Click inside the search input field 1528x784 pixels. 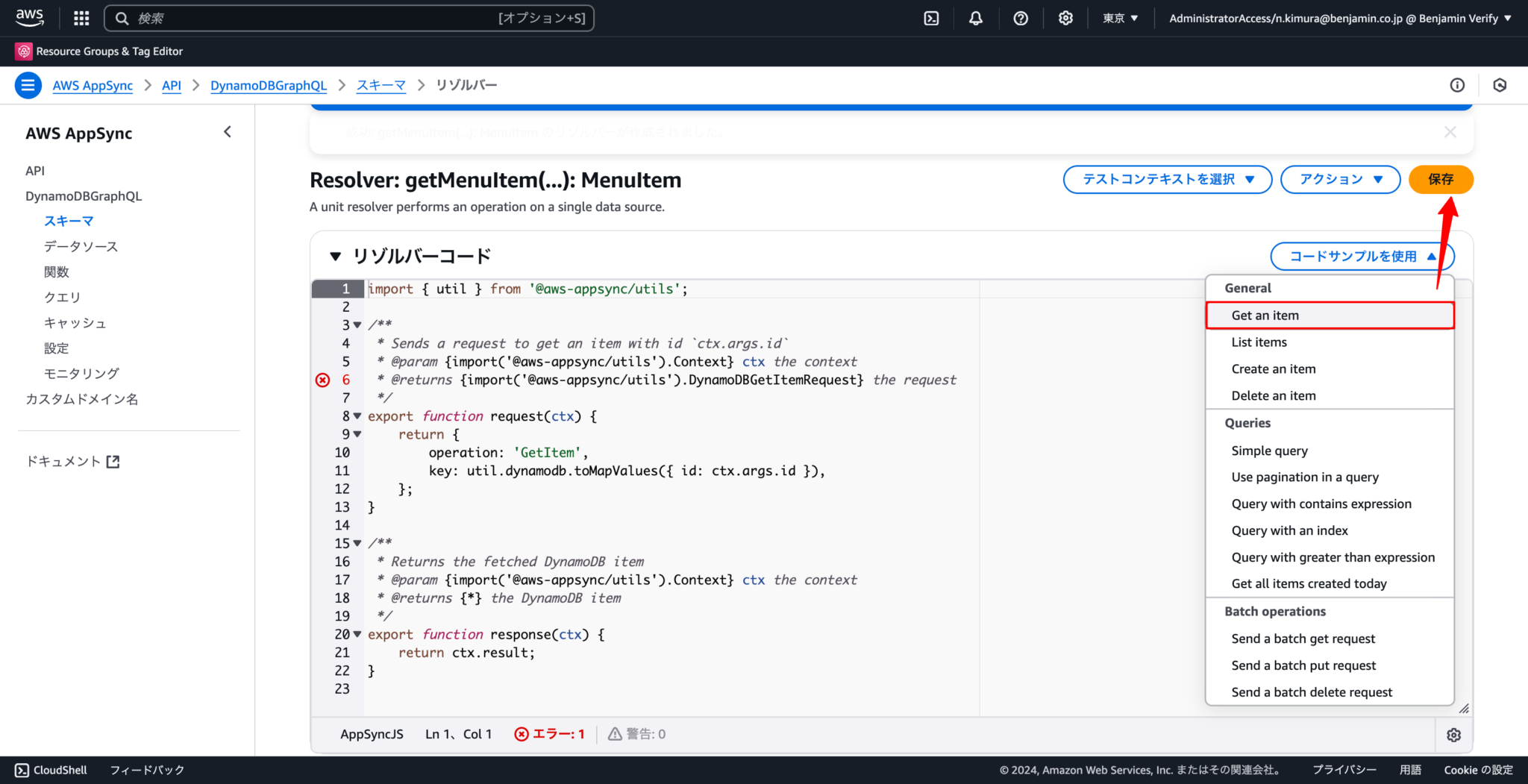click(x=343, y=18)
